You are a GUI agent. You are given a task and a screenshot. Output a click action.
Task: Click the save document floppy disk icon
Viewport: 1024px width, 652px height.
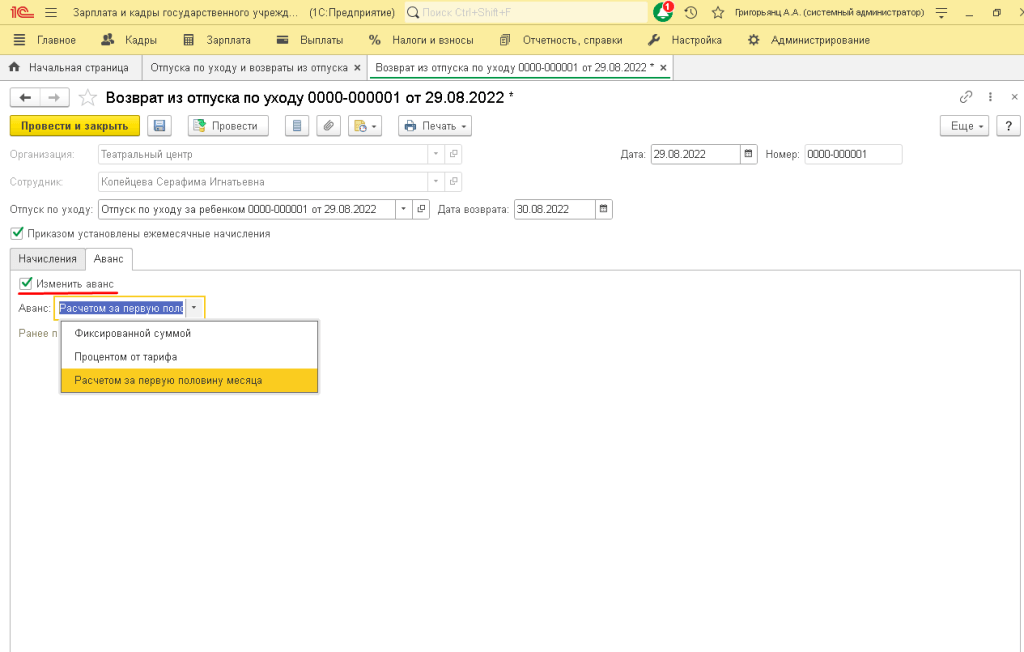point(158,126)
